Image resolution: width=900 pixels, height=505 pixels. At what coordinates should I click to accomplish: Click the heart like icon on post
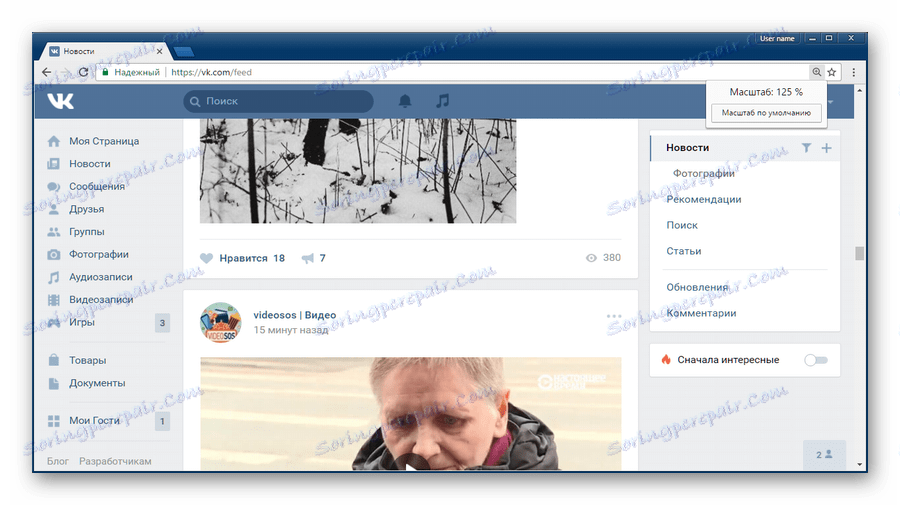click(x=207, y=258)
